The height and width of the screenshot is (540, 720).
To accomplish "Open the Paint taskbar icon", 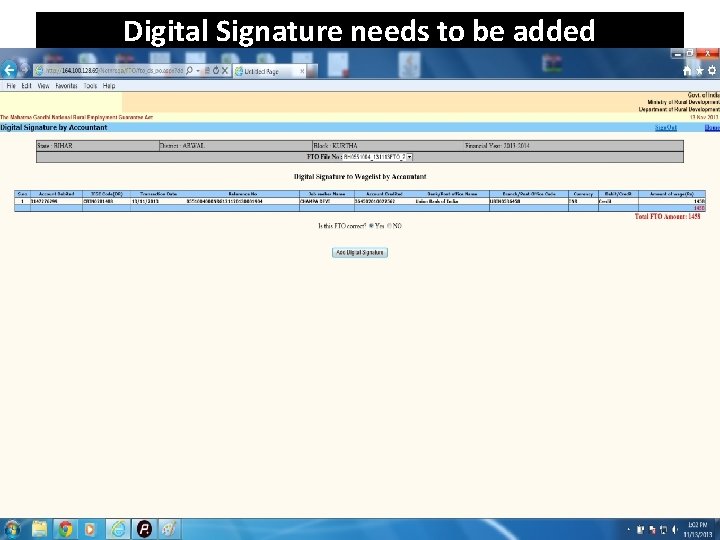I will 169,529.
